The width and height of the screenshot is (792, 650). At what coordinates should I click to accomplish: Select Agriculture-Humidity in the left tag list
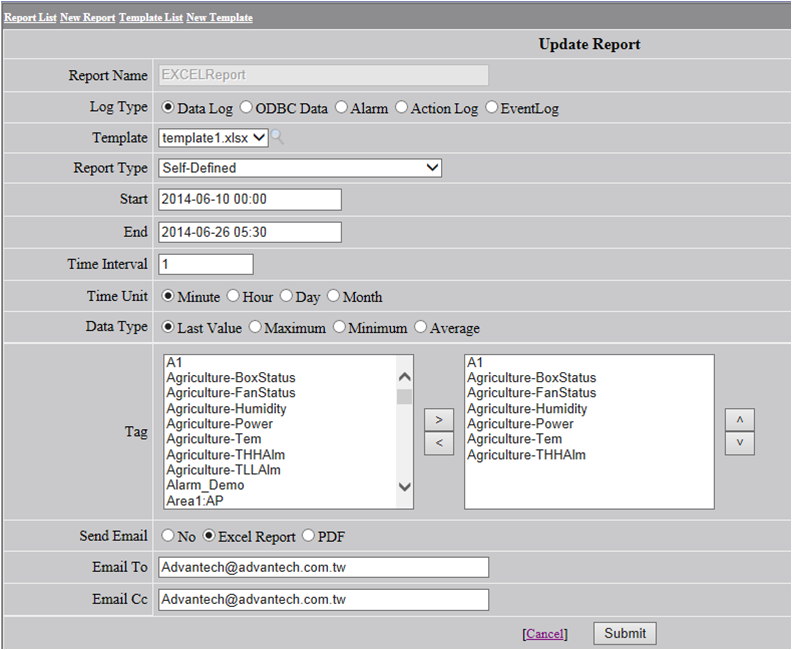click(226, 408)
